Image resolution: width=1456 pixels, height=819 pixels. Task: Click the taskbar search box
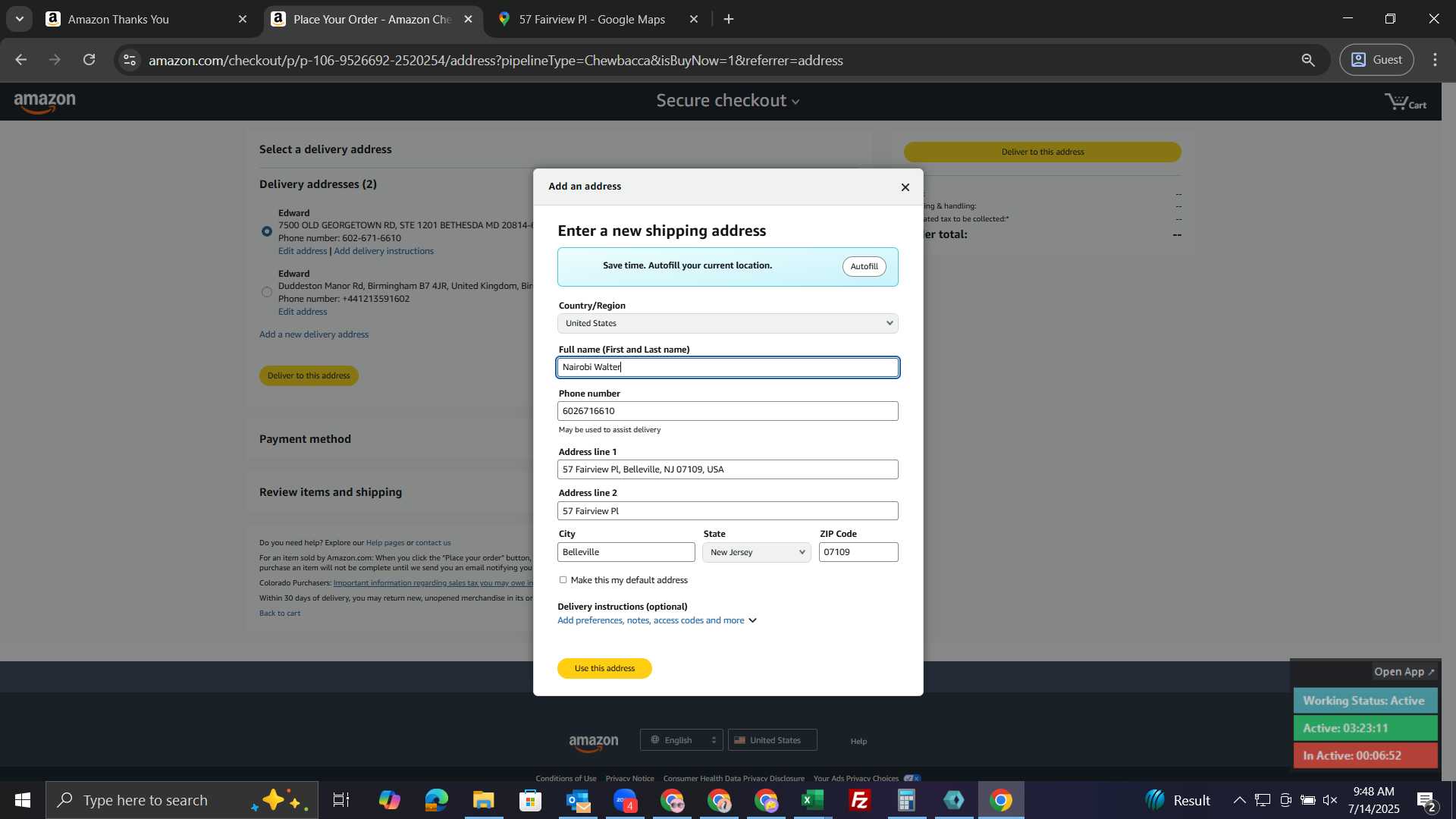point(182,800)
